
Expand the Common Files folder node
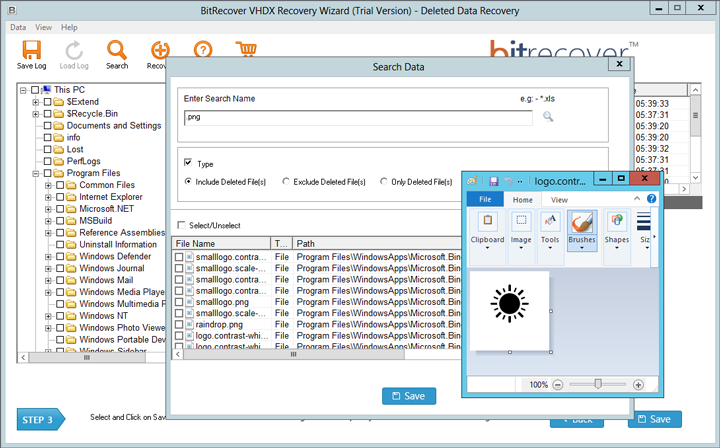(x=48, y=185)
